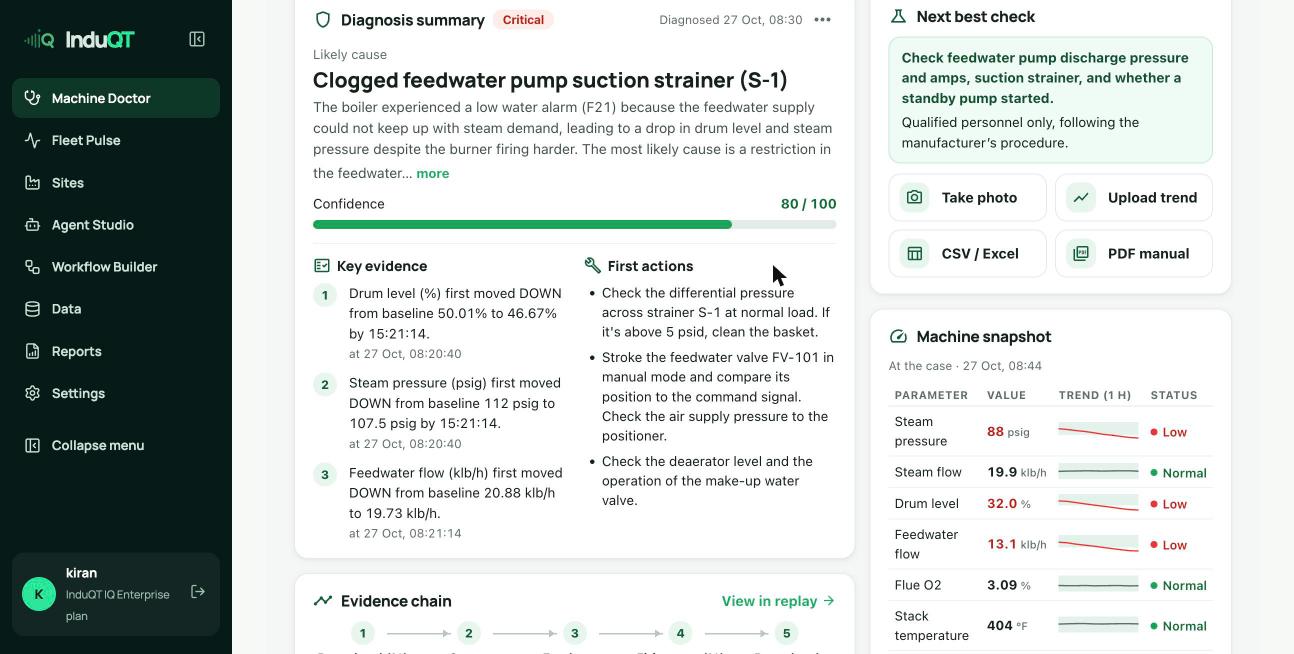The image size is (1294, 654).
Task: Click the Flue O2 Normal status
Action: [x=1179, y=586]
